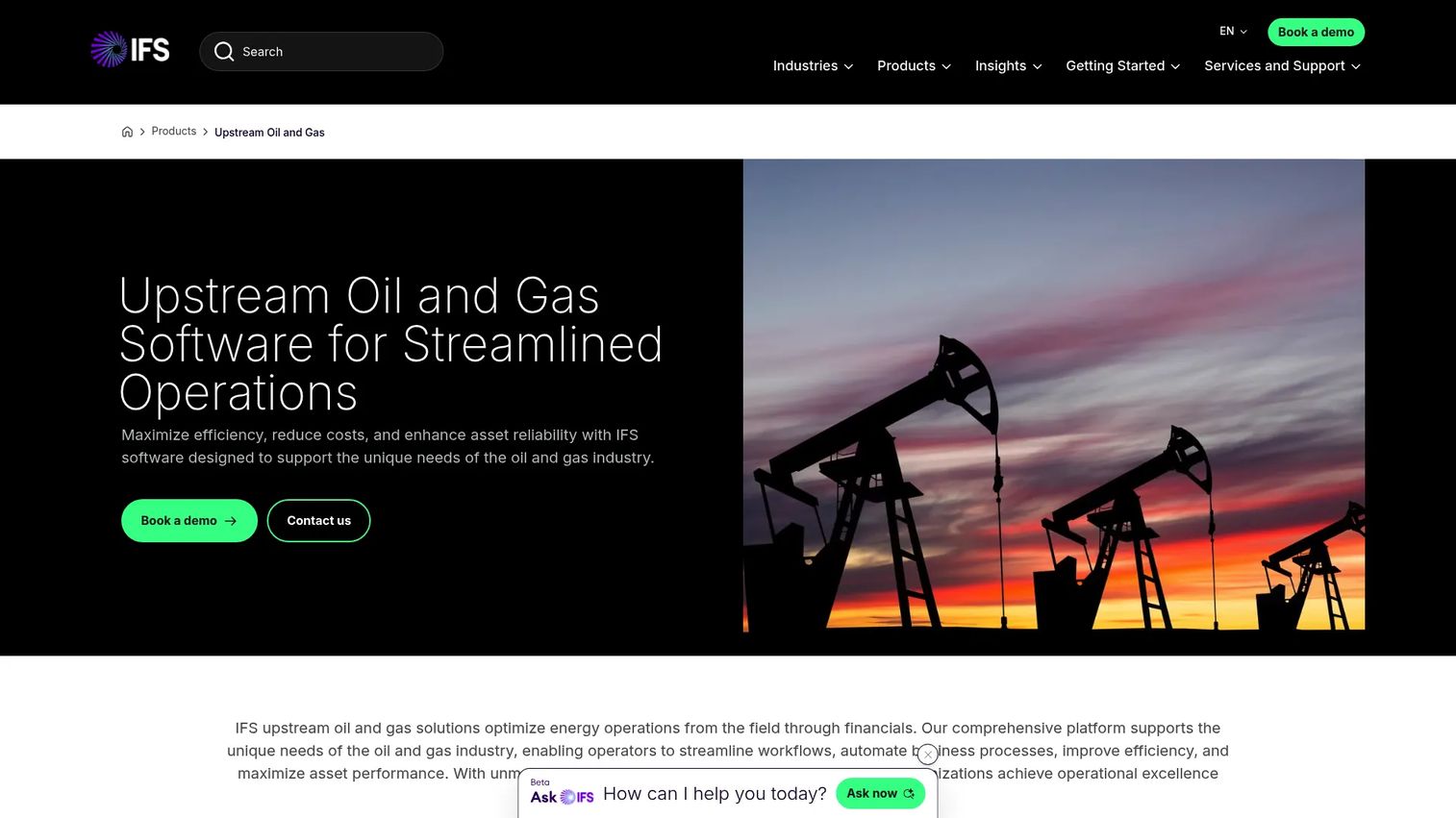Click the Contact us button
The height and width of the screenshot is (818, 1456).
tap(318, 521)
